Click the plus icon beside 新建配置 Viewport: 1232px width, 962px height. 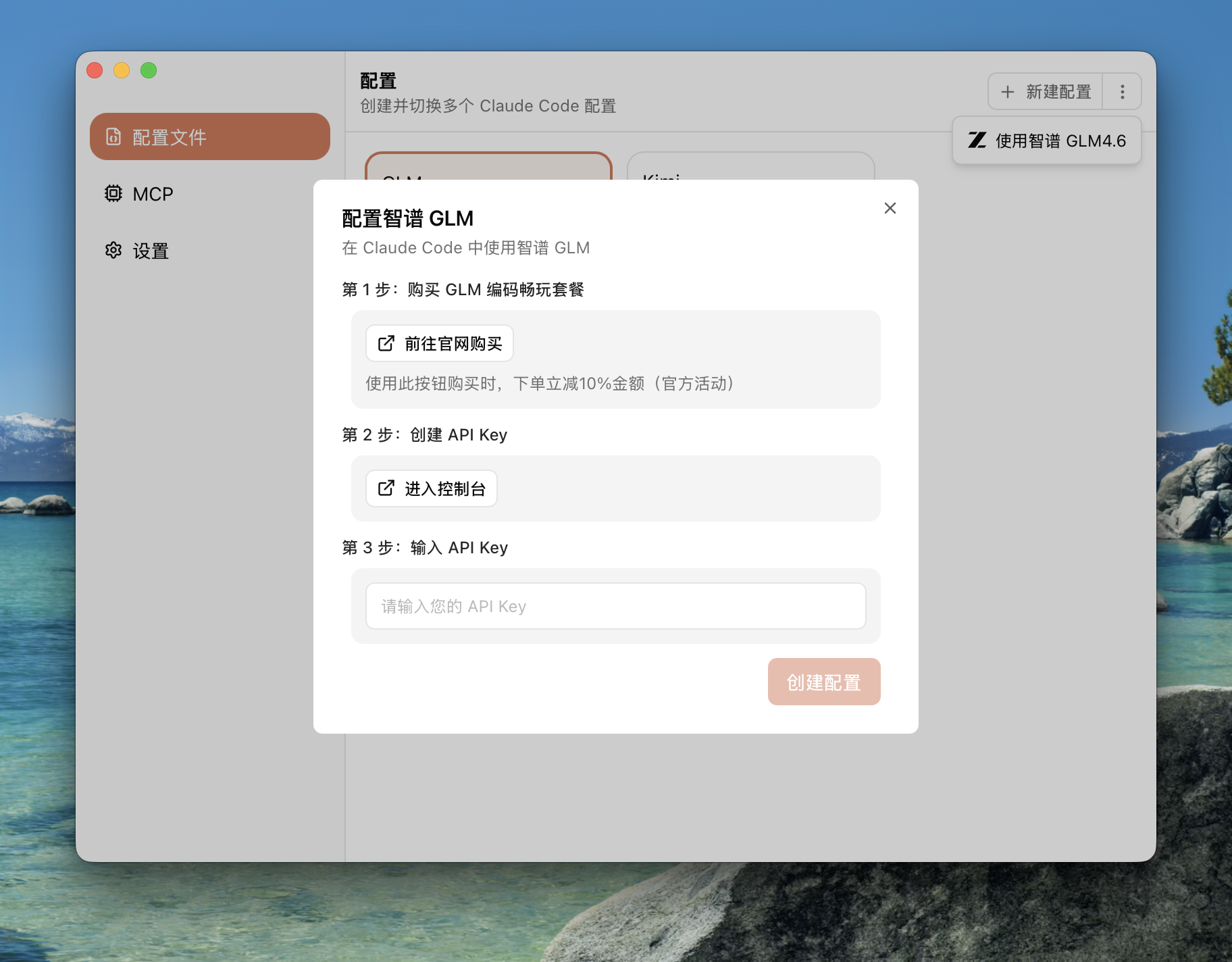(1007, 92)
